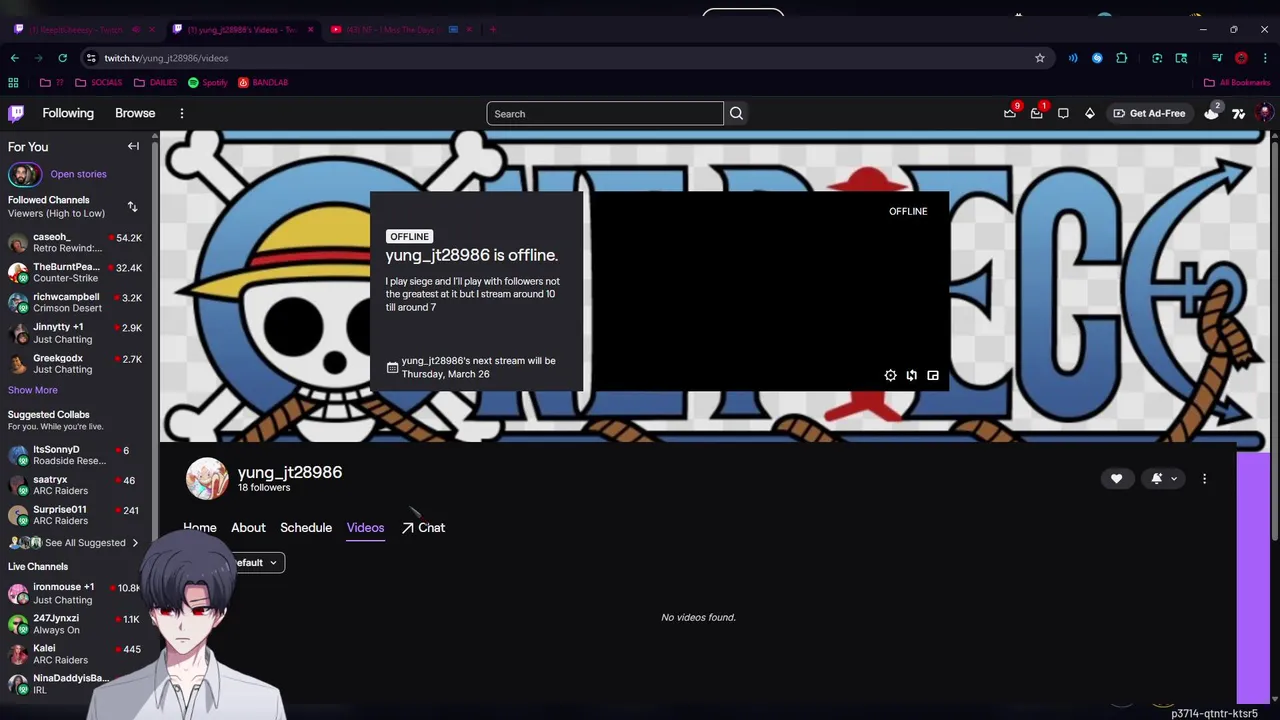Select the channel Videos tab

pyautogui.click(x=365, y=527)
